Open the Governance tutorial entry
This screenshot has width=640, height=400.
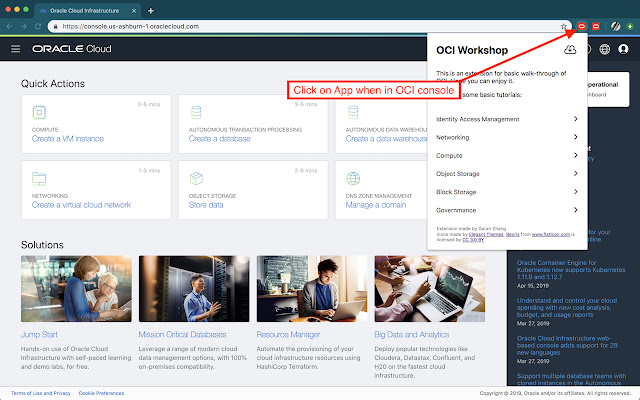point(506,210)
